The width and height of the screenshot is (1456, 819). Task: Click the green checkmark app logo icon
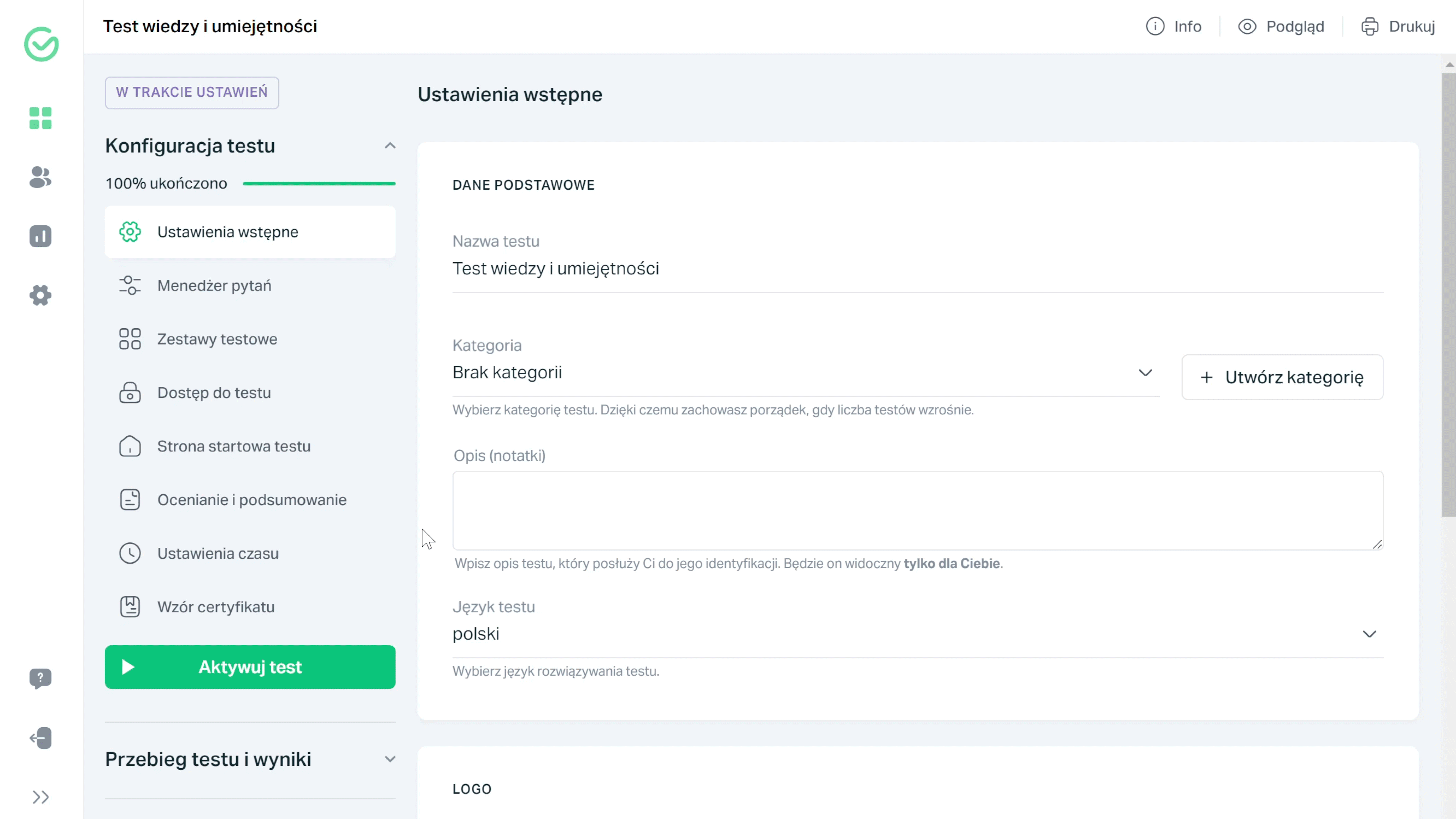41,44
